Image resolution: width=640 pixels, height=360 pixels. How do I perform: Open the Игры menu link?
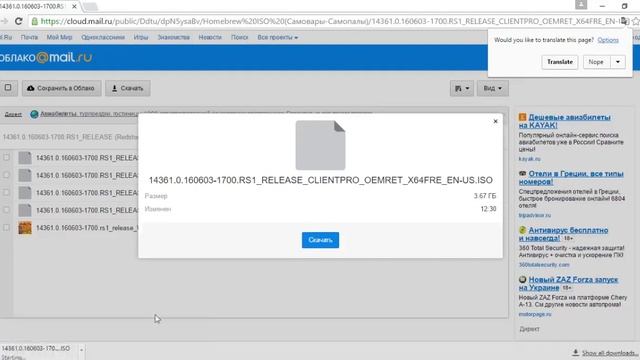141,37
